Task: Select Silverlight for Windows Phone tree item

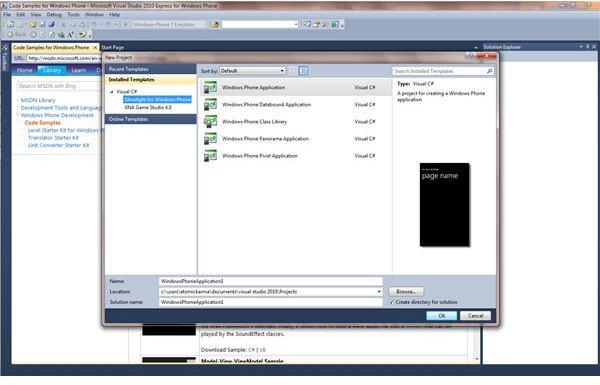Action: pos(157,100)
